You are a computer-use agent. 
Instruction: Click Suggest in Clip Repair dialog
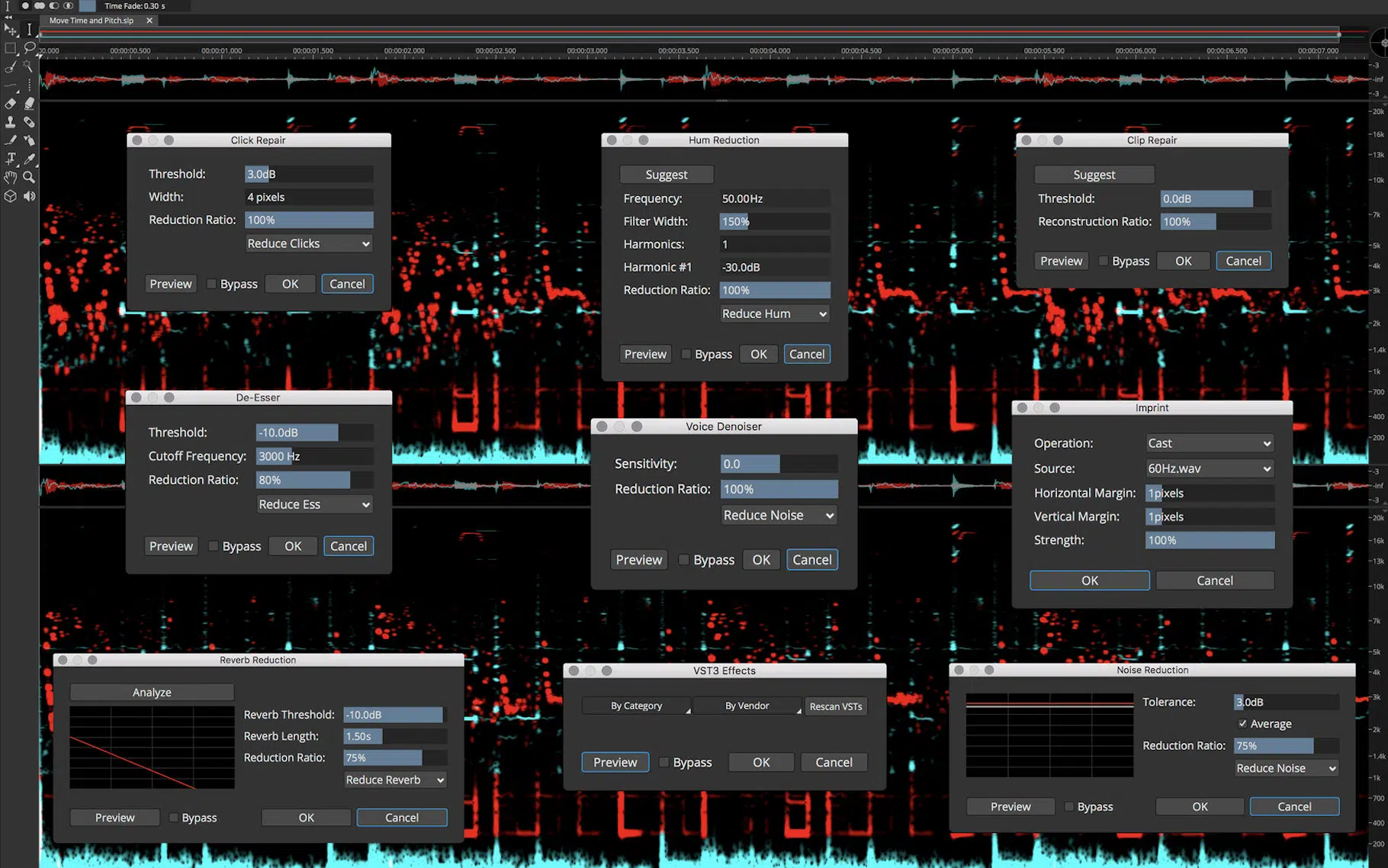click(1094, 175)
